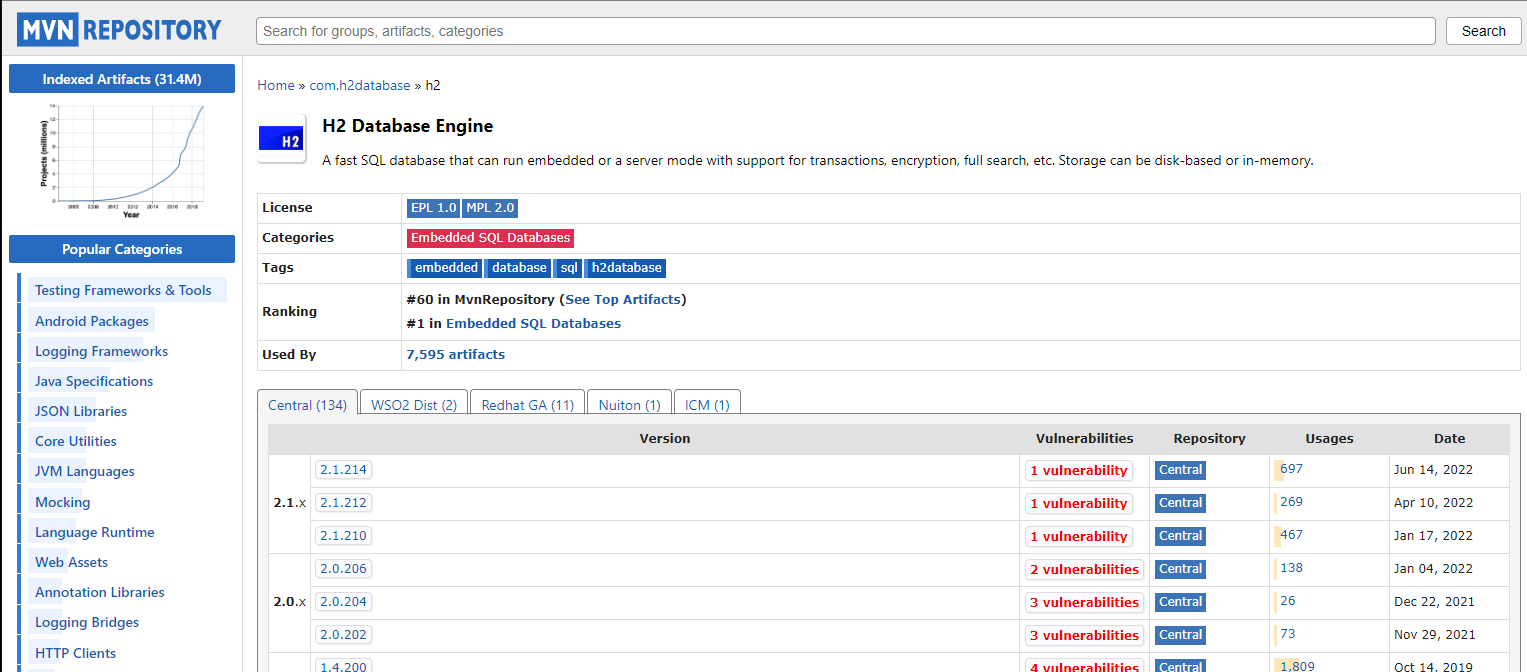Select the database tag
The image size is (1527, 672).
519,268
